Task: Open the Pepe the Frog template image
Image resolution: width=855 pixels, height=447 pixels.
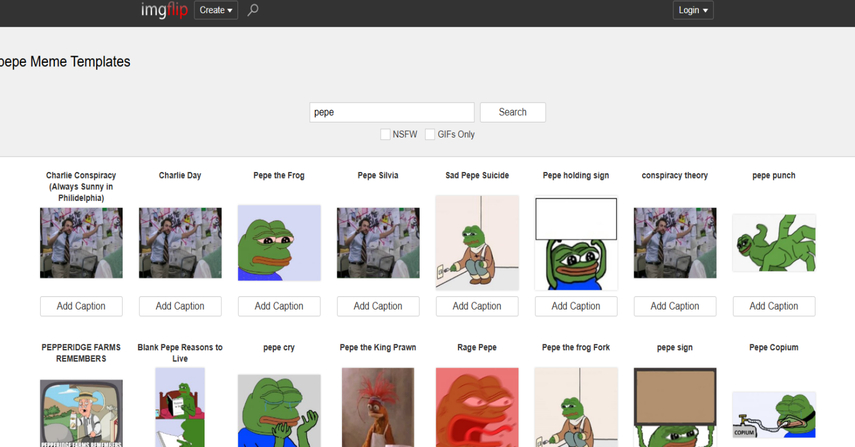Action: point(279,243)
